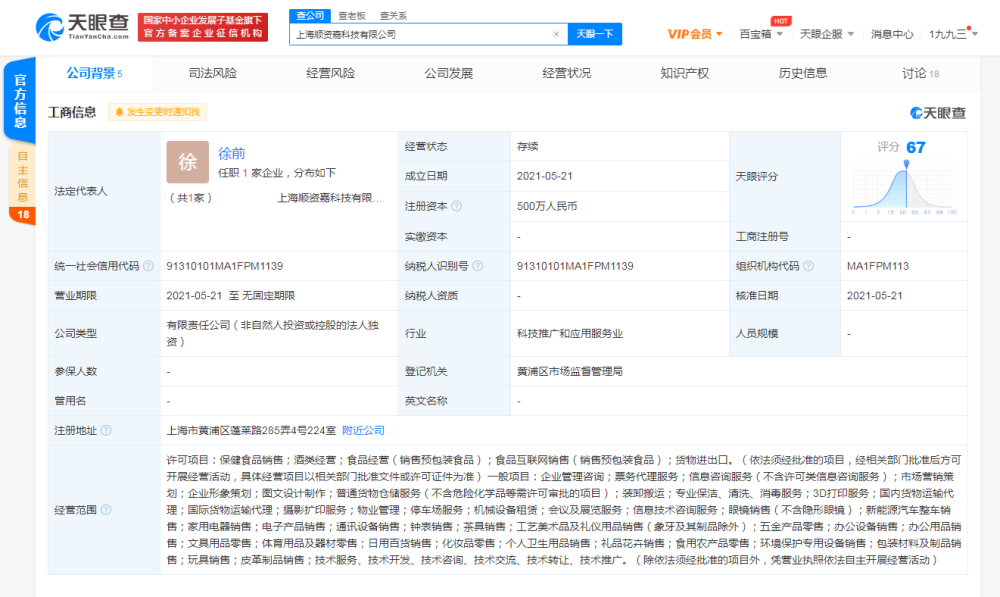Click the establishment date 2021-05-21 under 成立日期
Screen dimensions: 1000x597
click(545, 176)
